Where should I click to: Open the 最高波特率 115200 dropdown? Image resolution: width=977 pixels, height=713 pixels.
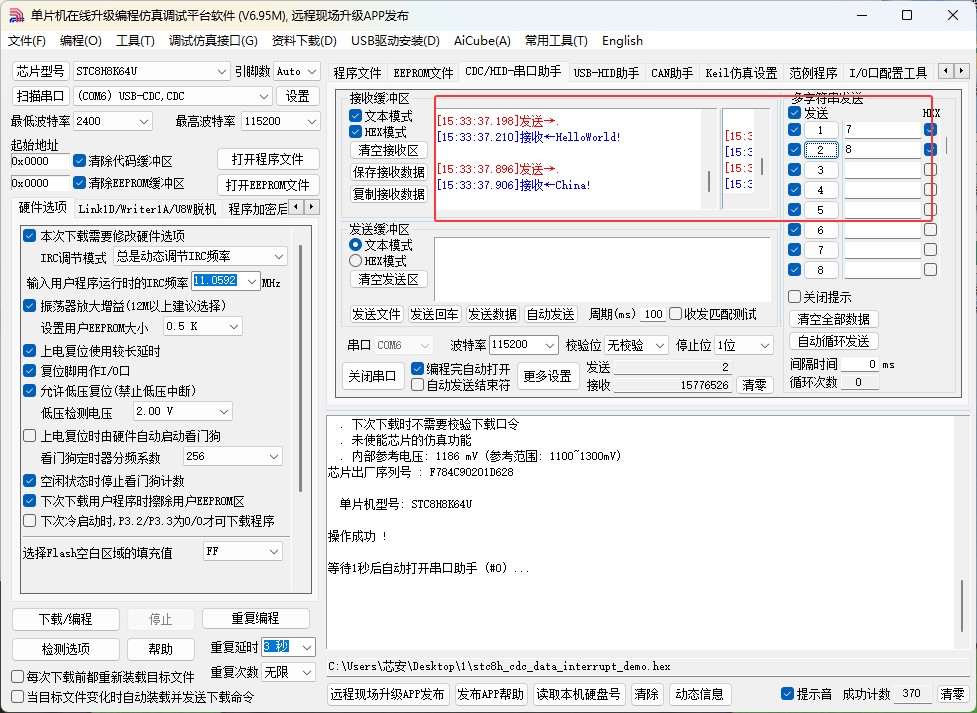click(x=312, y=122)
